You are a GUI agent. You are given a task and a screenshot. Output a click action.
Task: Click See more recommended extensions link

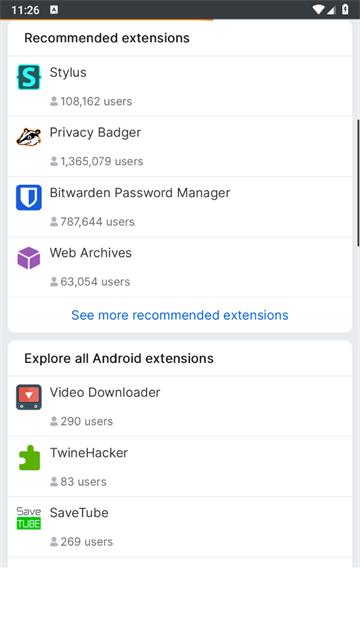pos(180,315)
